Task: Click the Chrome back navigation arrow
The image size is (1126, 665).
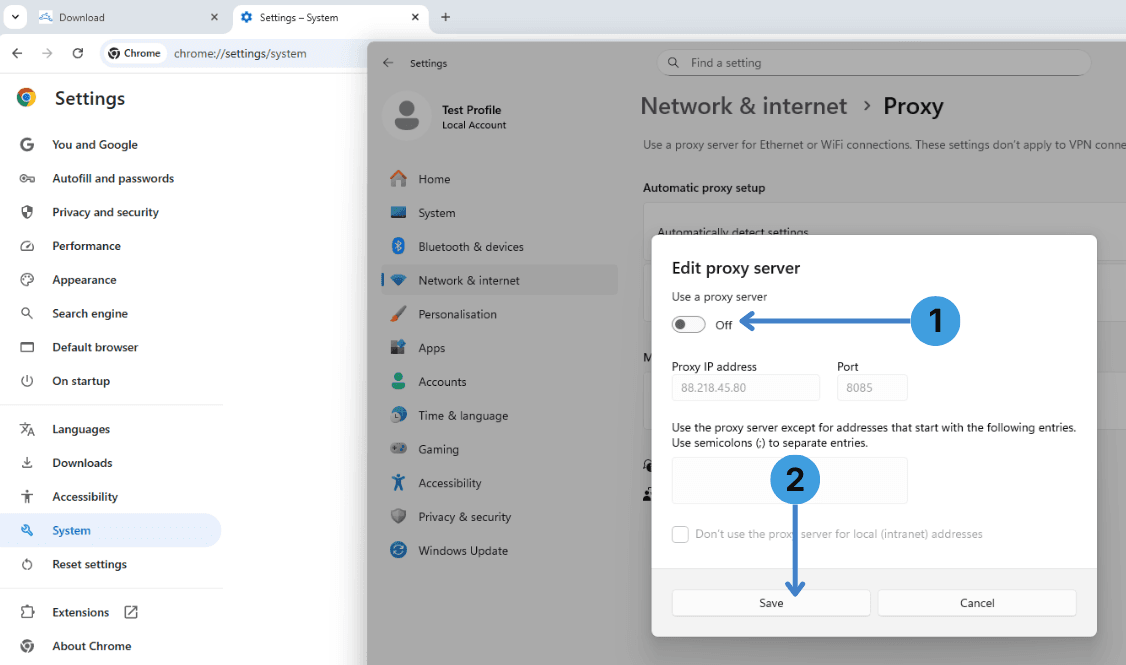Action: click(17, 53)
